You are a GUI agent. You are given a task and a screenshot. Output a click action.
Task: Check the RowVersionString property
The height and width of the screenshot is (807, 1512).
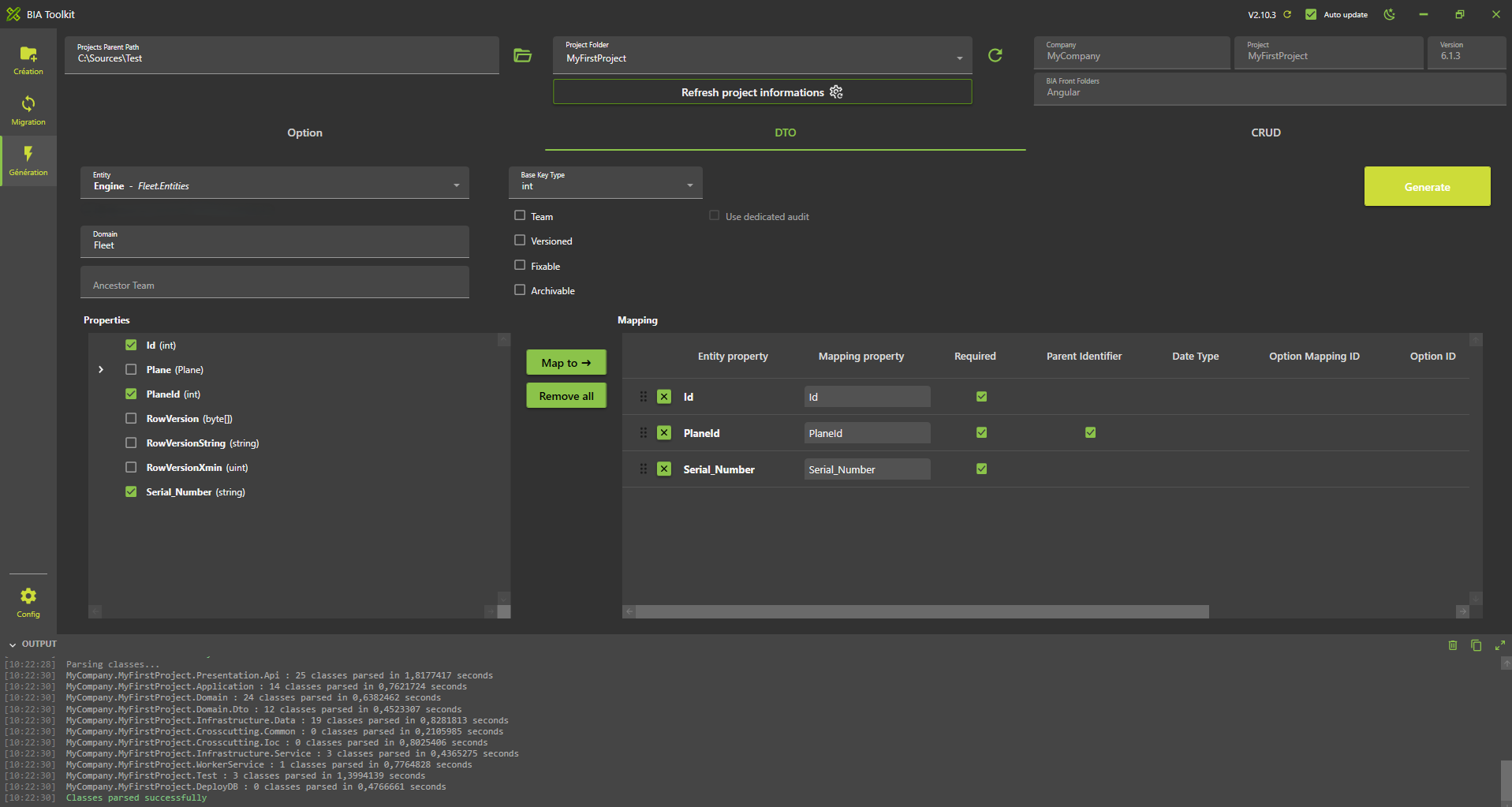point(131,443)
